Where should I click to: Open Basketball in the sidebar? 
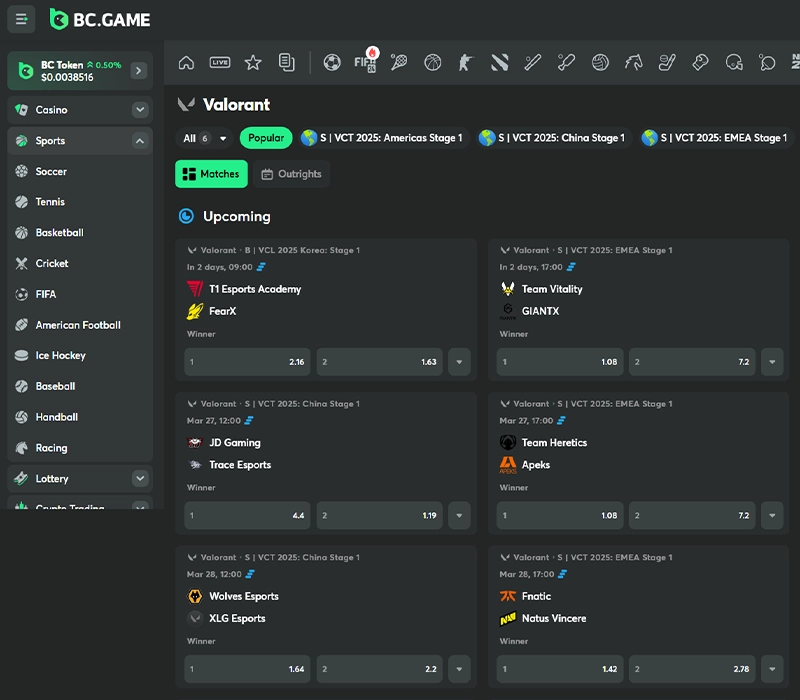[80, 233]
